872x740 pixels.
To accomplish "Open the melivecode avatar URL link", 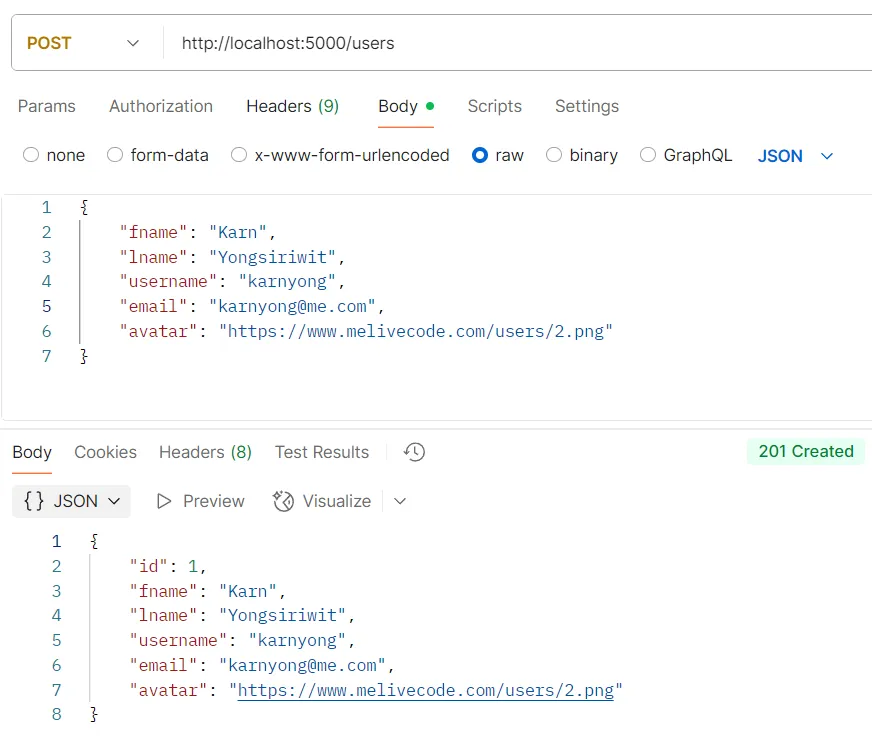I will pos(428,690).
